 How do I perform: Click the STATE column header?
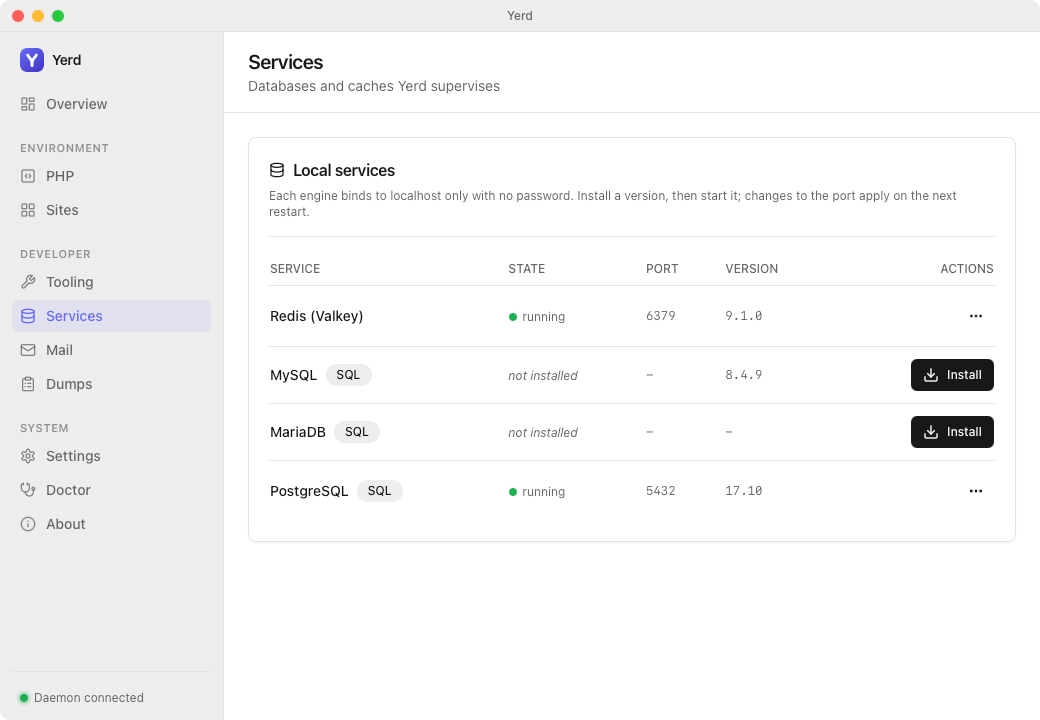pyautogui.click(x=527, y=269)
